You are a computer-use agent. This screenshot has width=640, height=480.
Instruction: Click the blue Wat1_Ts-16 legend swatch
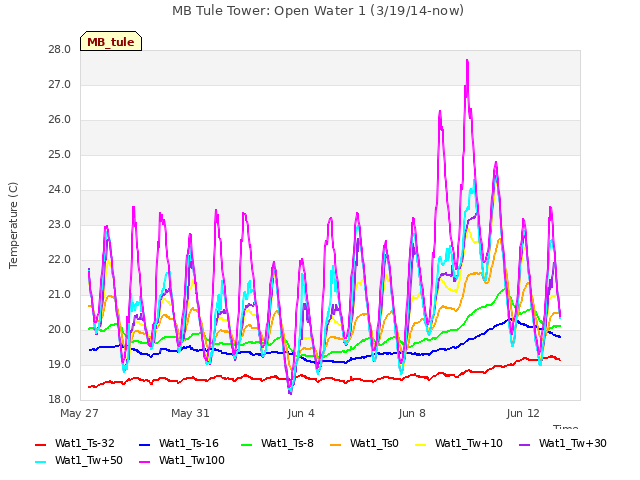click(145, 444)
